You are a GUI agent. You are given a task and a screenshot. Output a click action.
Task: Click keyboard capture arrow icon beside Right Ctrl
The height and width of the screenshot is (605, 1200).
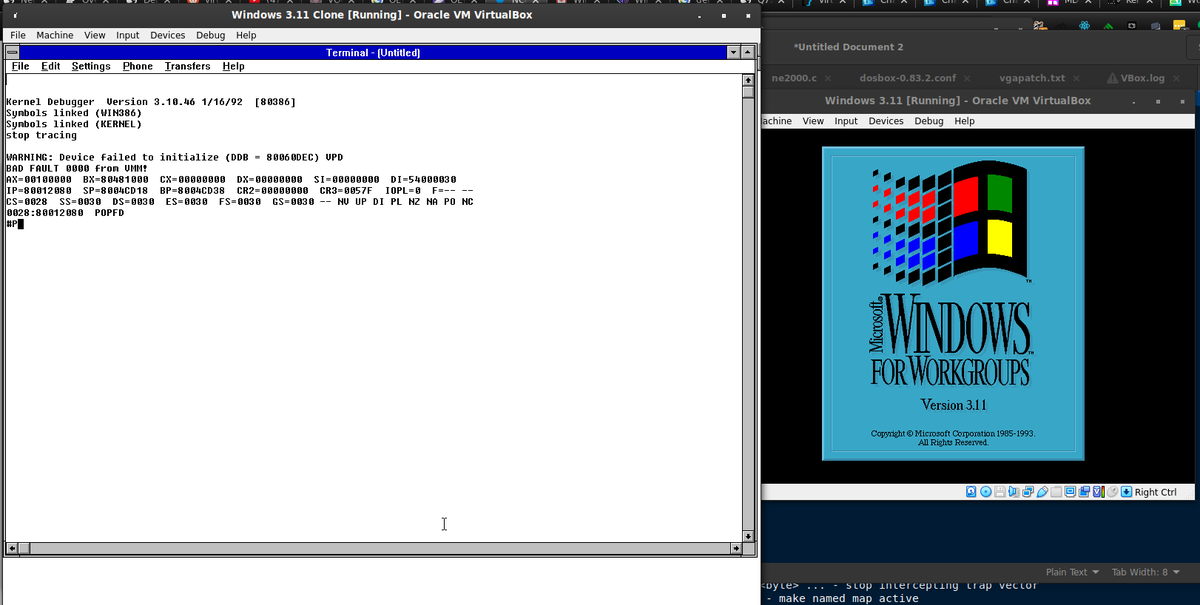pos(1126,492)
